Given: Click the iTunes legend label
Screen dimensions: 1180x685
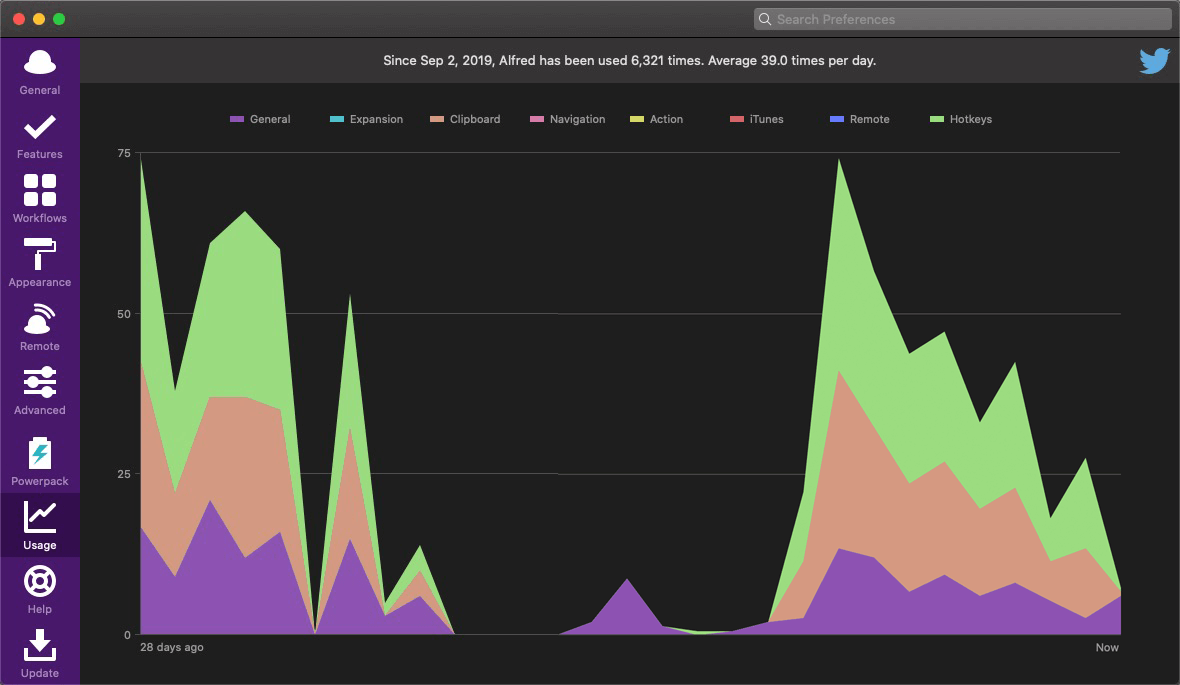Looking at the screenshot, I should (766, 119).
